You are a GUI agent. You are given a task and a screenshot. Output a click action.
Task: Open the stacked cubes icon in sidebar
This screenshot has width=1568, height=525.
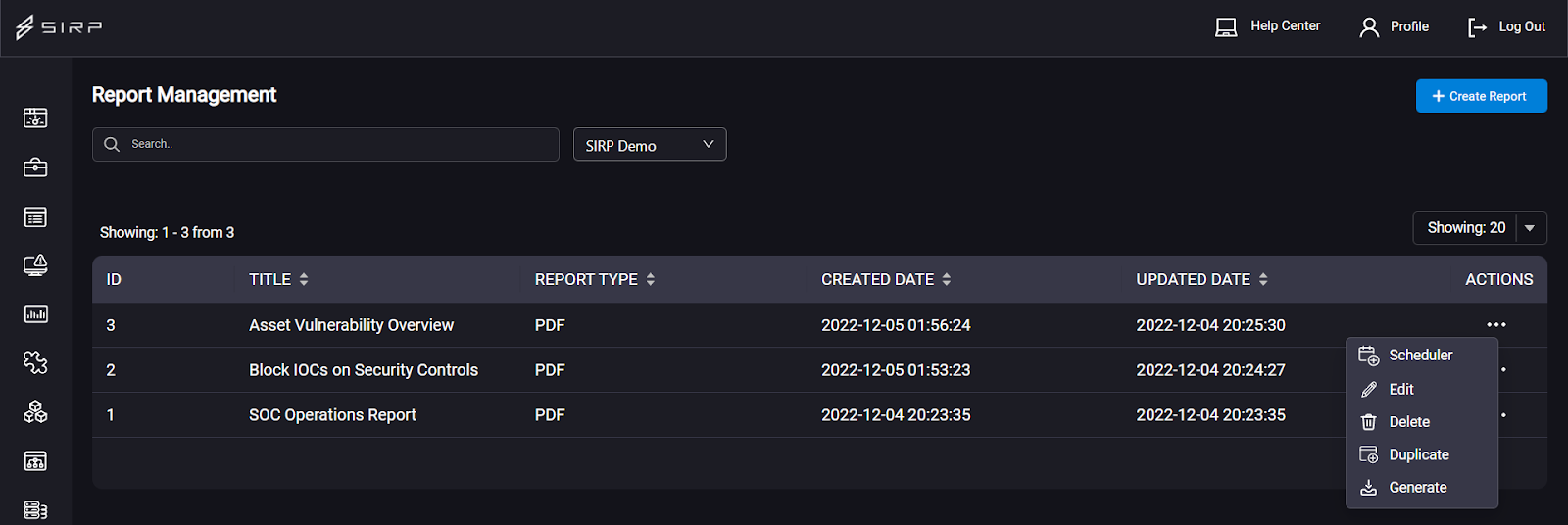pos(35,412)
